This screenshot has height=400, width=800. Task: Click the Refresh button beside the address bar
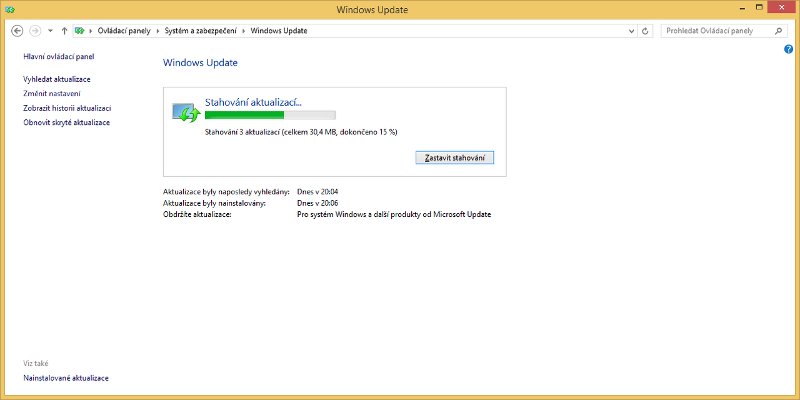[646, 31]
